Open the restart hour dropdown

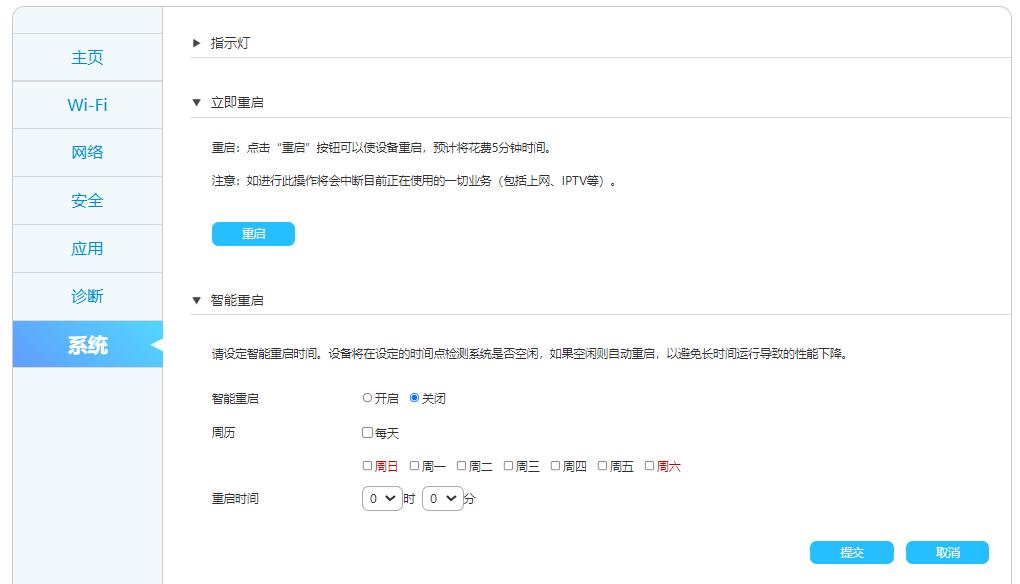pyautogui.click(x=381, y=497)
